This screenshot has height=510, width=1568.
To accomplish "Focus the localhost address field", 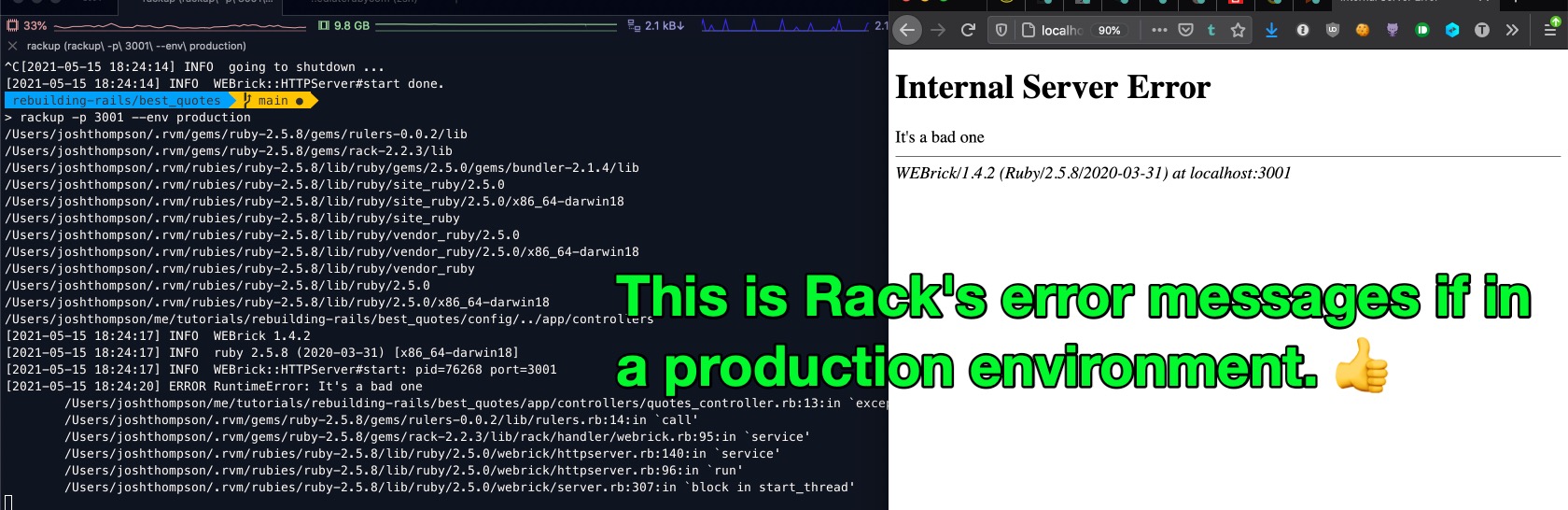I will point(1062,30).
